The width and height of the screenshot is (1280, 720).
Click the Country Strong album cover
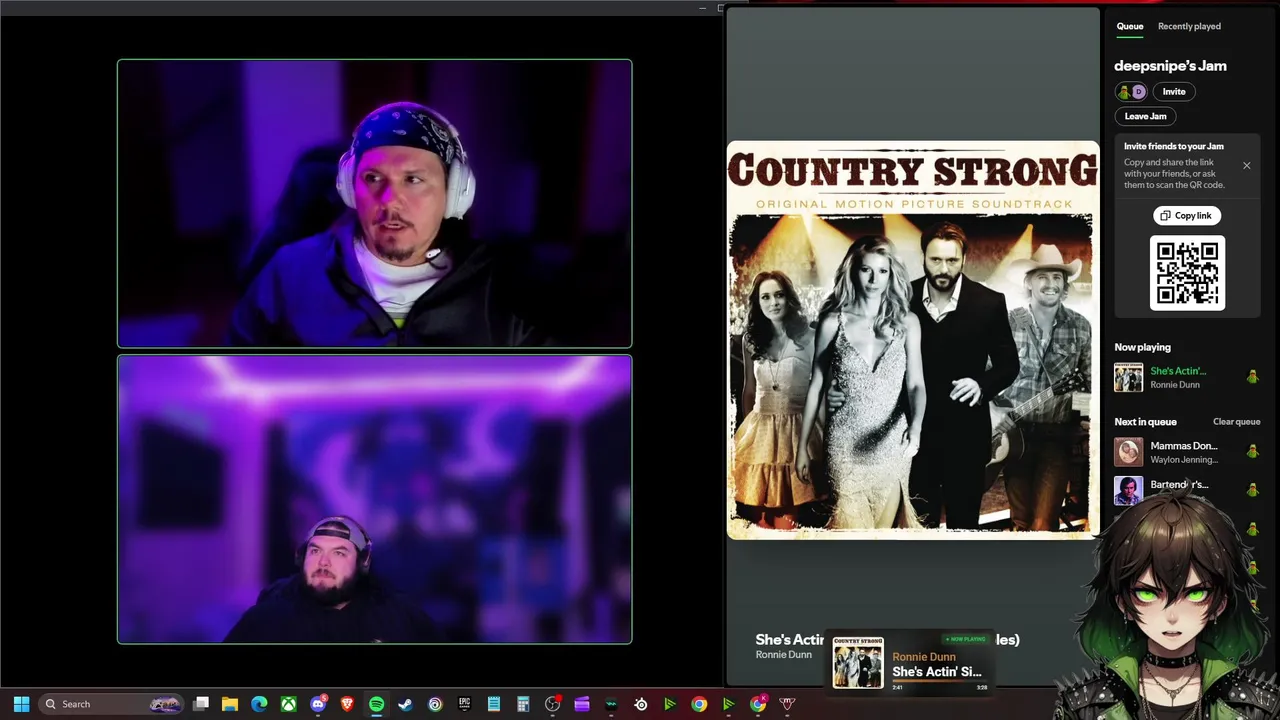click(913, 340)
